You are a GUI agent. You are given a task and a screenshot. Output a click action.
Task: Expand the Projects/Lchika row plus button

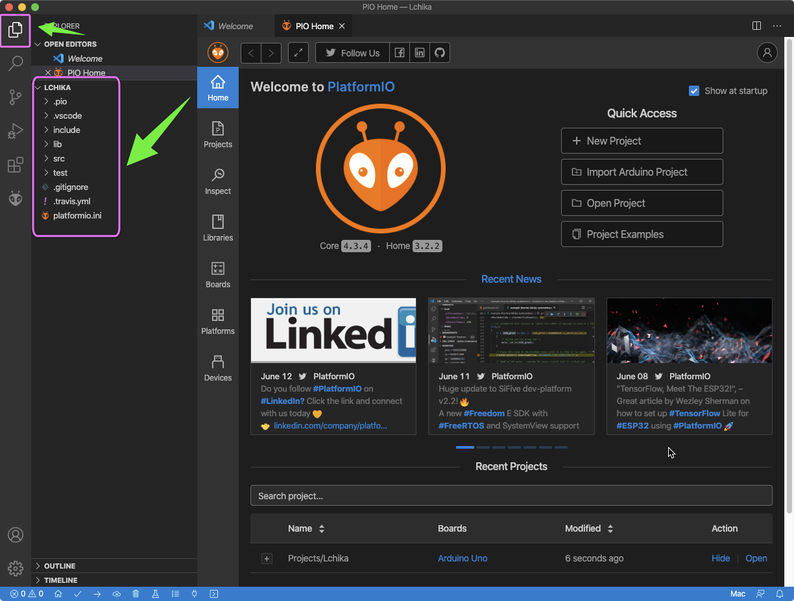coord(267,558)
